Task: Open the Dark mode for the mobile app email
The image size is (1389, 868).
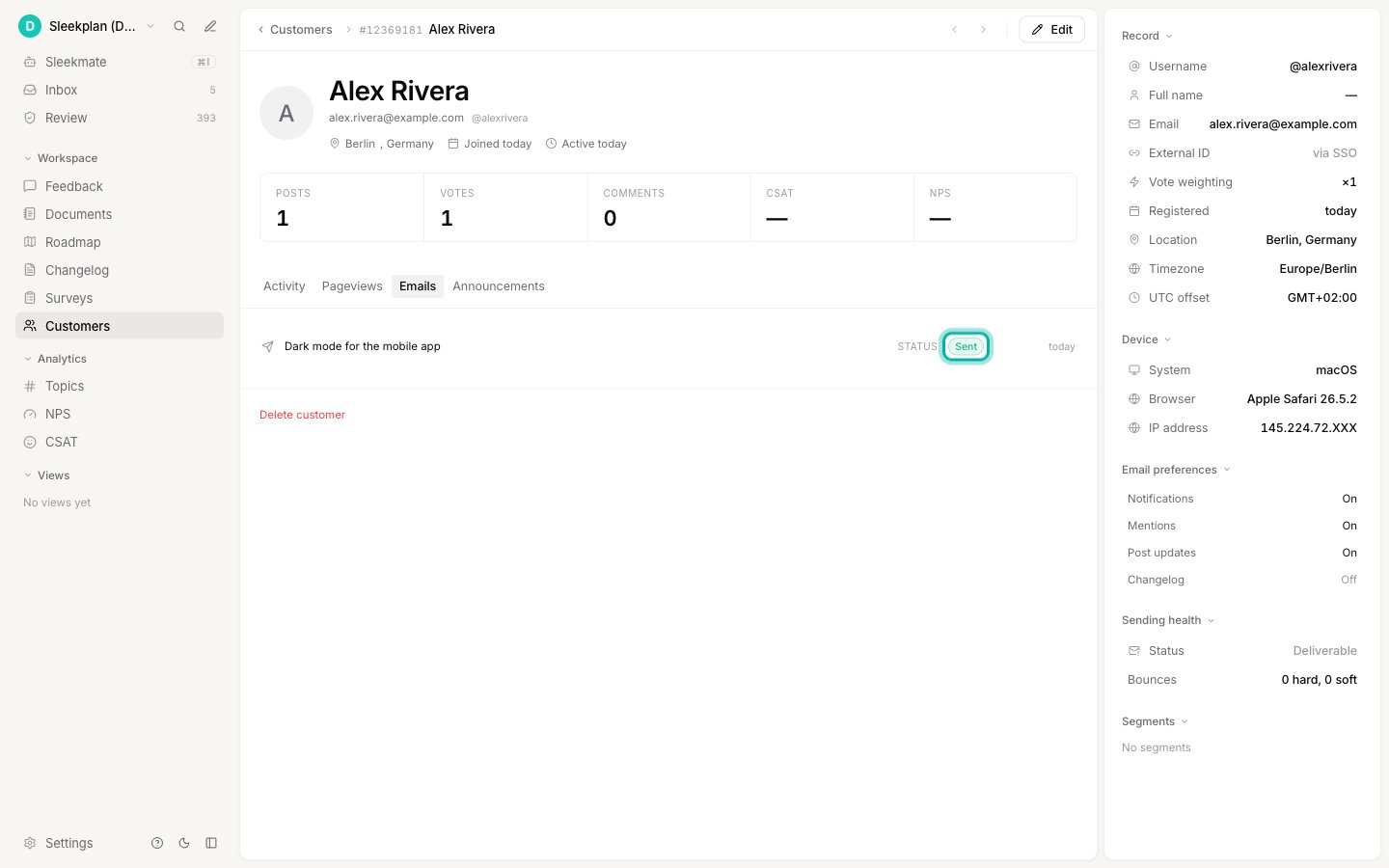Action: [x=668, y=346]
